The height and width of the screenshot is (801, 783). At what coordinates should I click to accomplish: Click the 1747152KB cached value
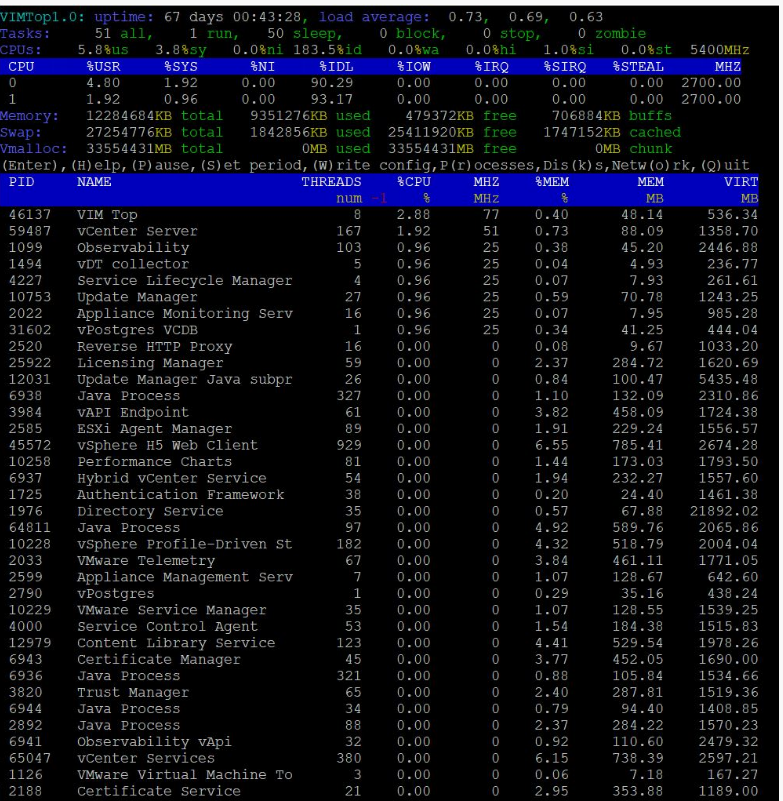pos(582,132)
